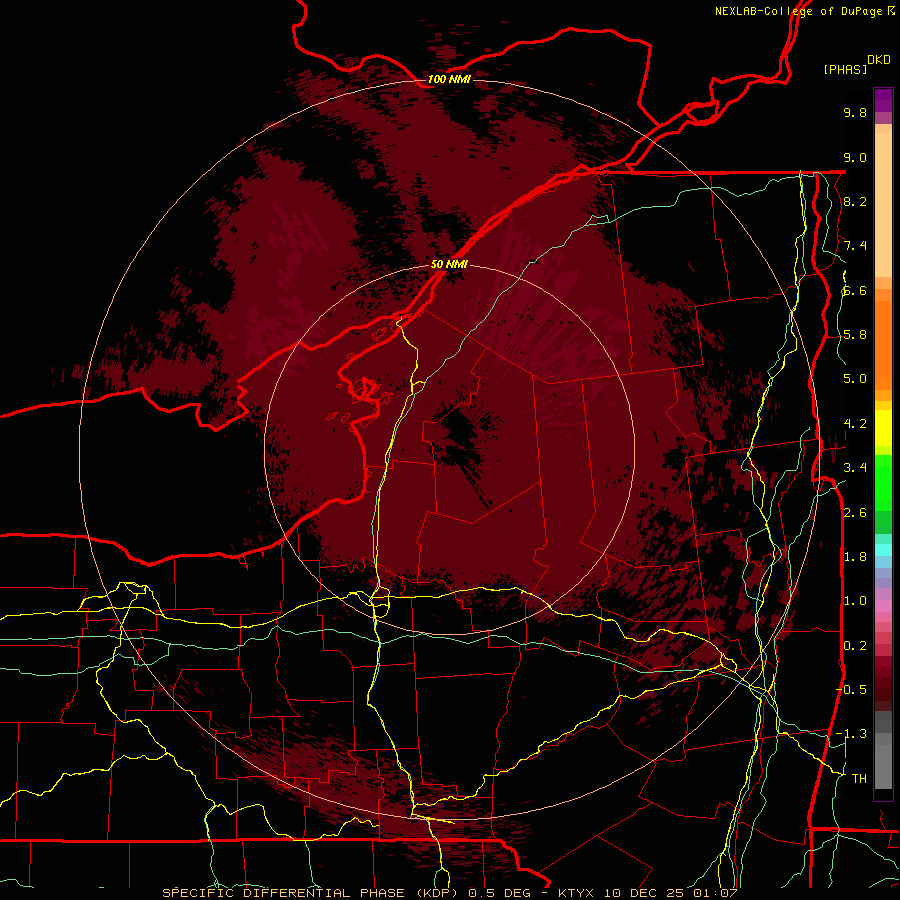Image resolution: width=900 pixels, height=900 pixels.
Task: Click the 9.8 scale value
Action: pos(855,112)
